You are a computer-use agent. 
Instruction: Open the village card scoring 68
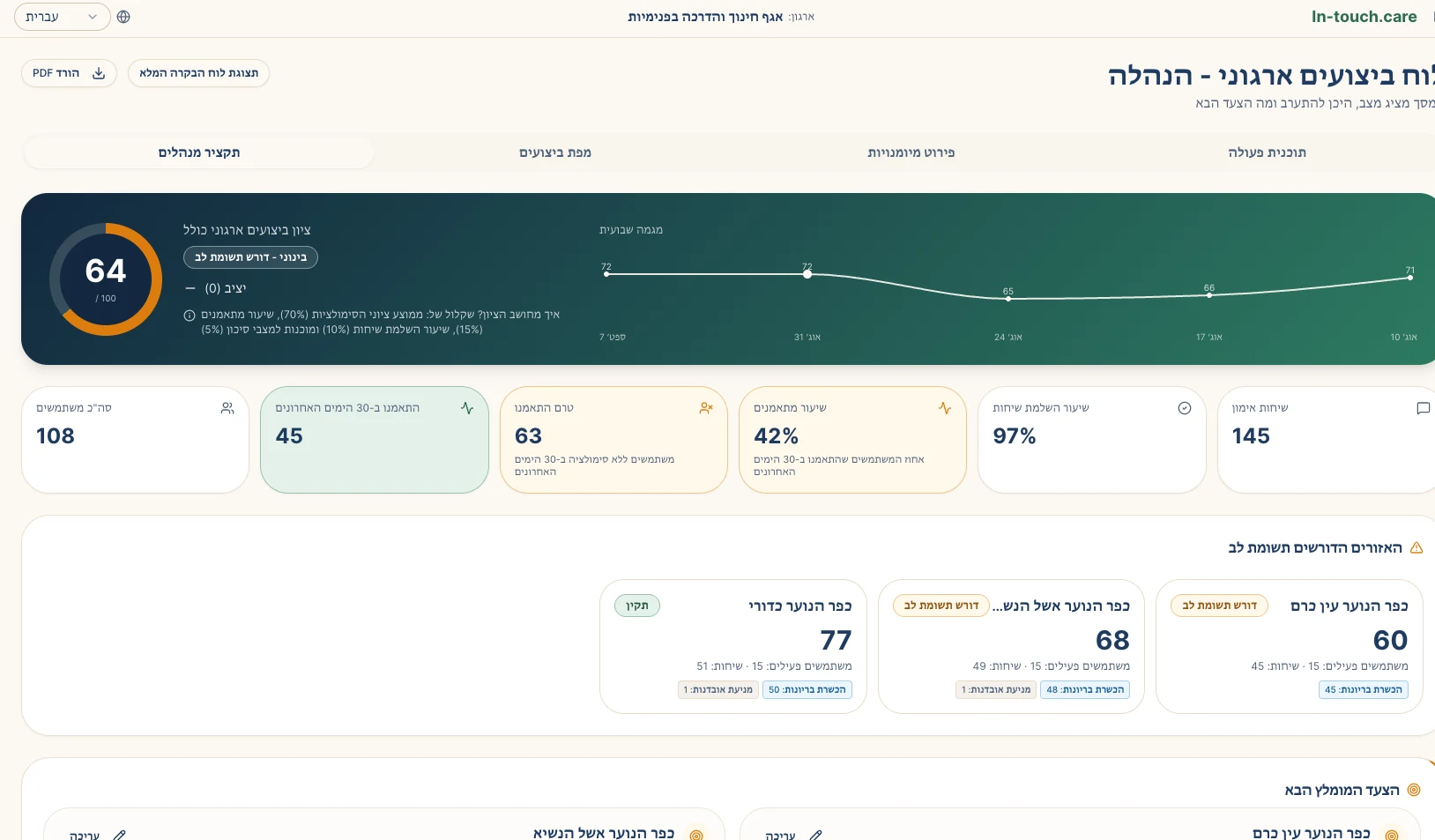tap(1011, 646)
